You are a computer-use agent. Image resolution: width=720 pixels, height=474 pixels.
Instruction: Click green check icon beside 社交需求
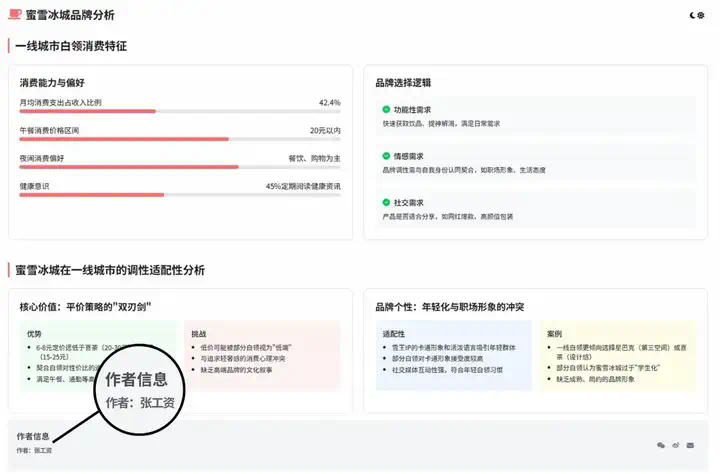point(386,202)
